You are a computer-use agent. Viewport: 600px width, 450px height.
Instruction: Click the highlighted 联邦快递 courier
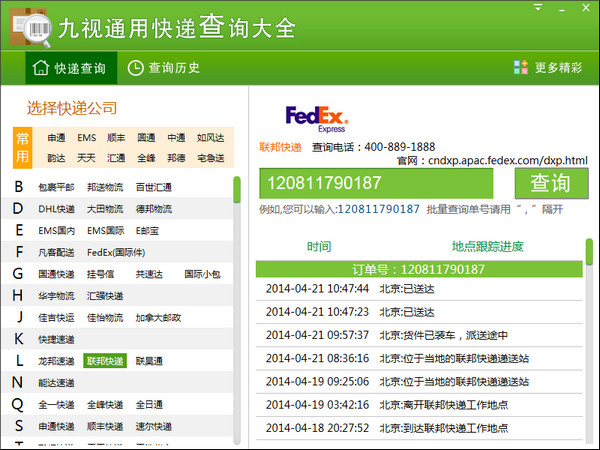[x=105, y=361]
